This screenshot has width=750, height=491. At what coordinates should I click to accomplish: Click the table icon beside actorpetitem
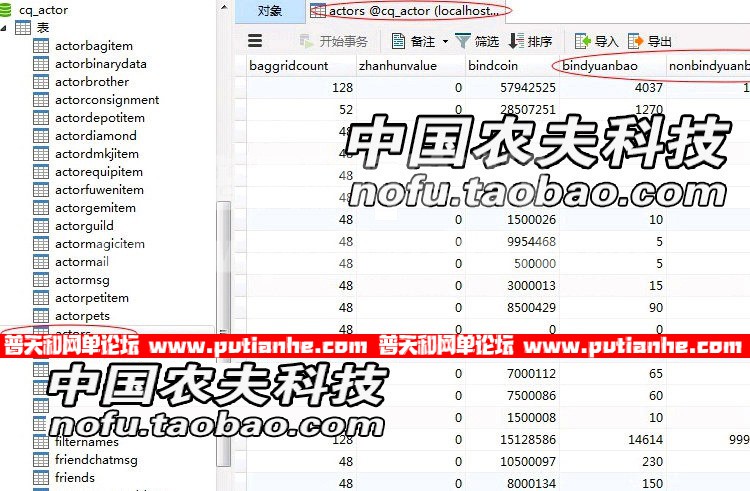(x=41, y=298)
